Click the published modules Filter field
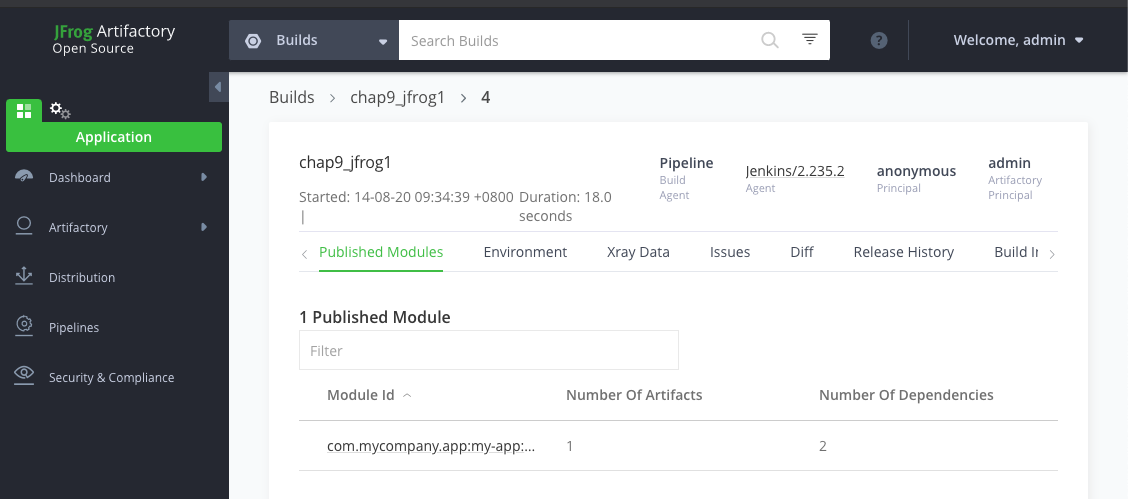Viewport: 1128px width, 499px height. pos(488,351)
